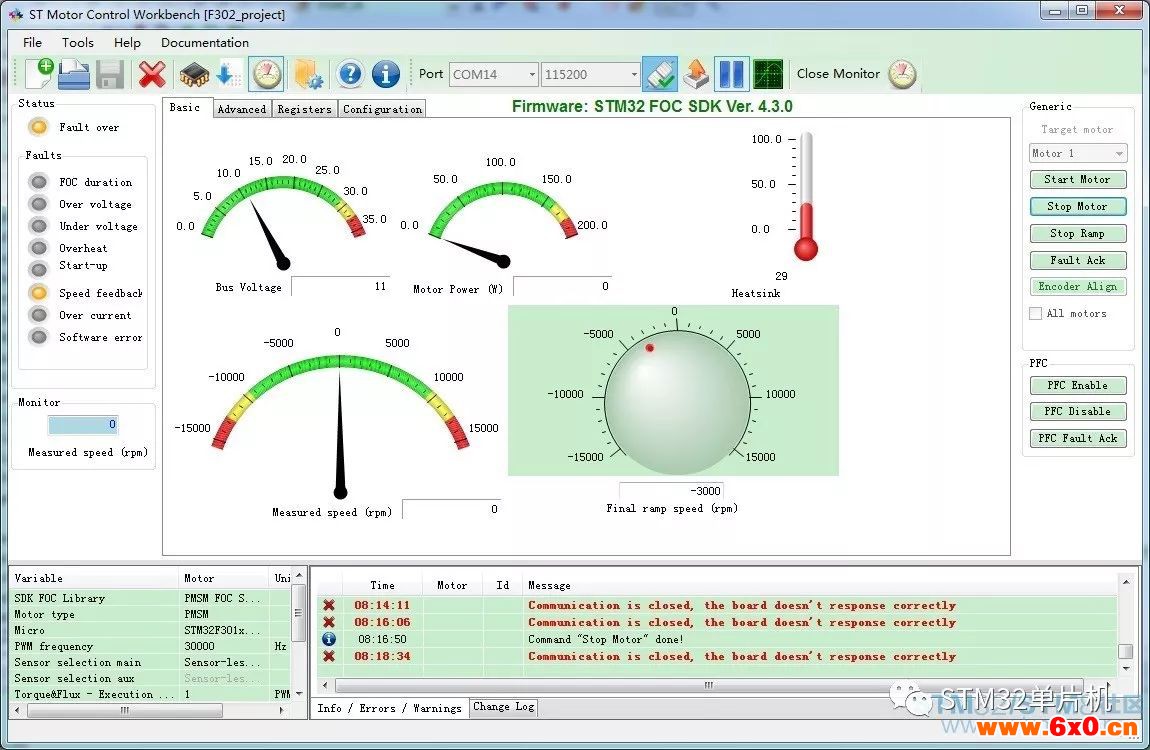Click the Measured speed value field under the gauge

452,509
